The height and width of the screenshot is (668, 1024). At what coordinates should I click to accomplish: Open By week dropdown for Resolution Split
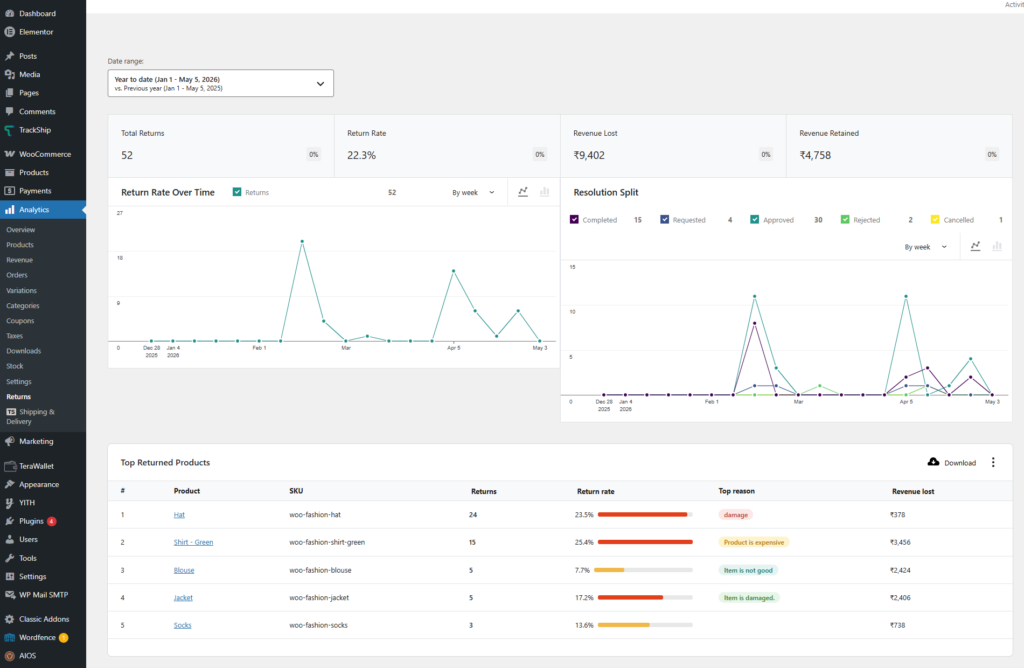click(925, 247)
